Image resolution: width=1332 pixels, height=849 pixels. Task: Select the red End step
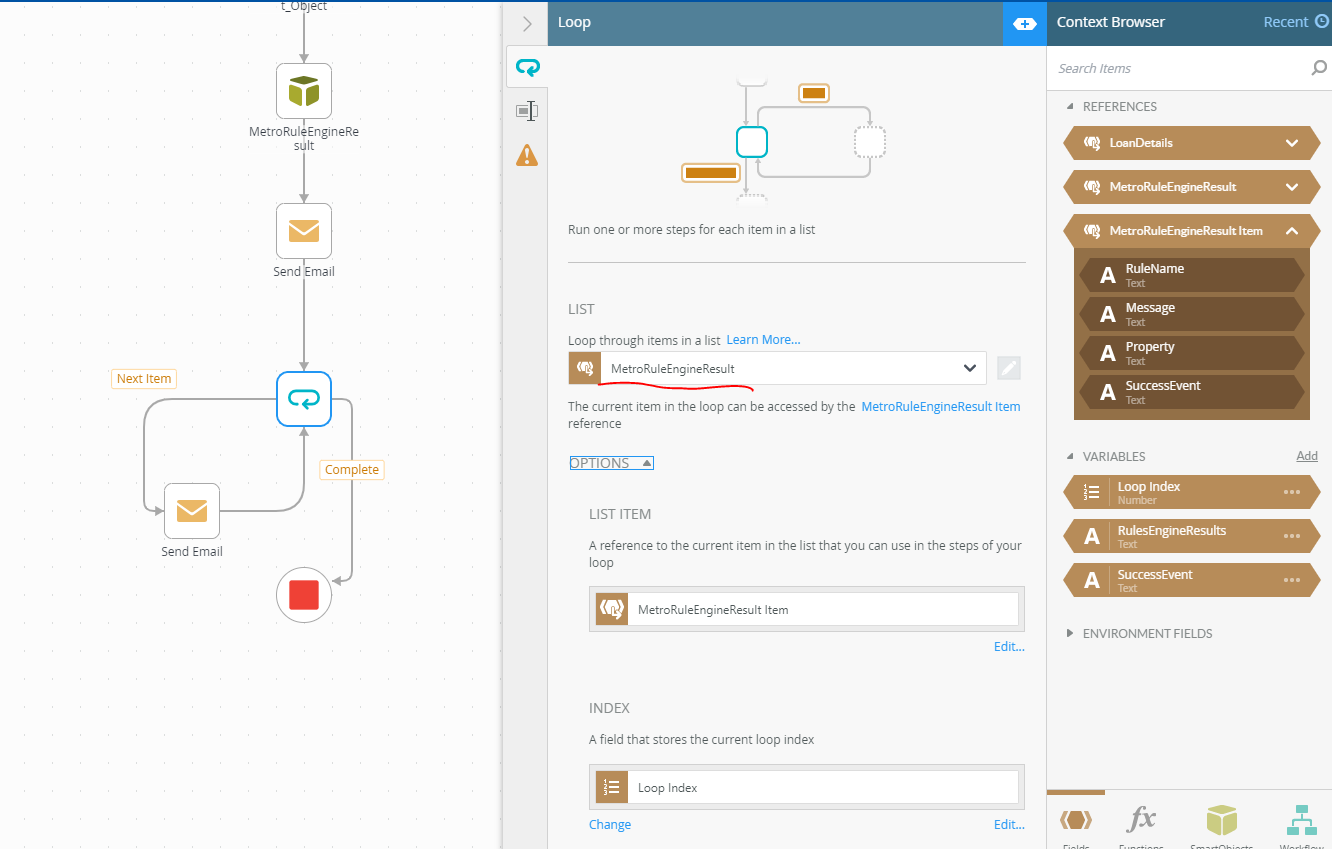pyautogui.click(x=304, y=595)
